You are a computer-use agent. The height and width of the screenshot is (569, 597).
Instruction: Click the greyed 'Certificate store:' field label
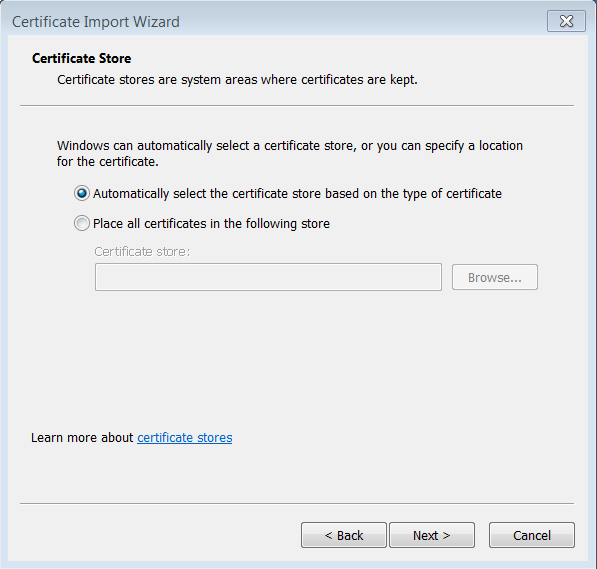coord(142,251)
